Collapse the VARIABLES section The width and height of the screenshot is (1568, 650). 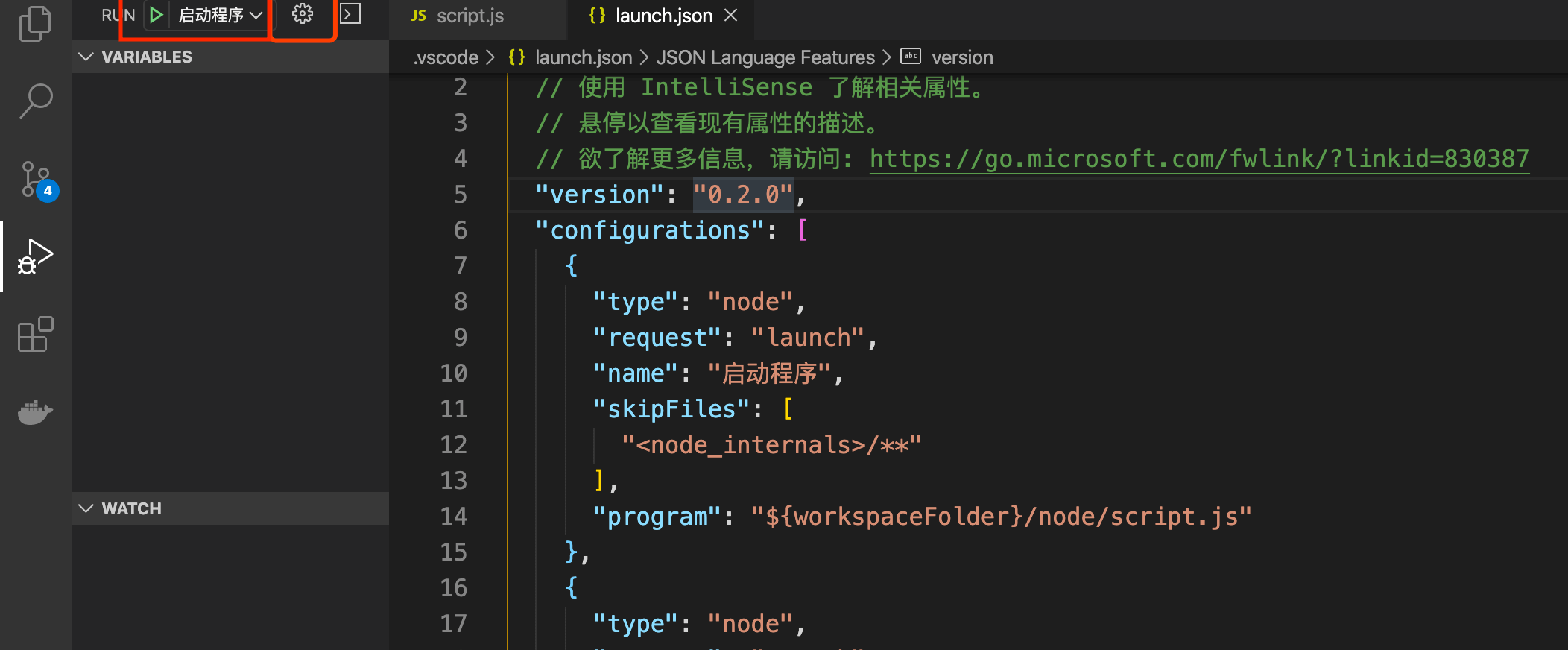point(230,57)
